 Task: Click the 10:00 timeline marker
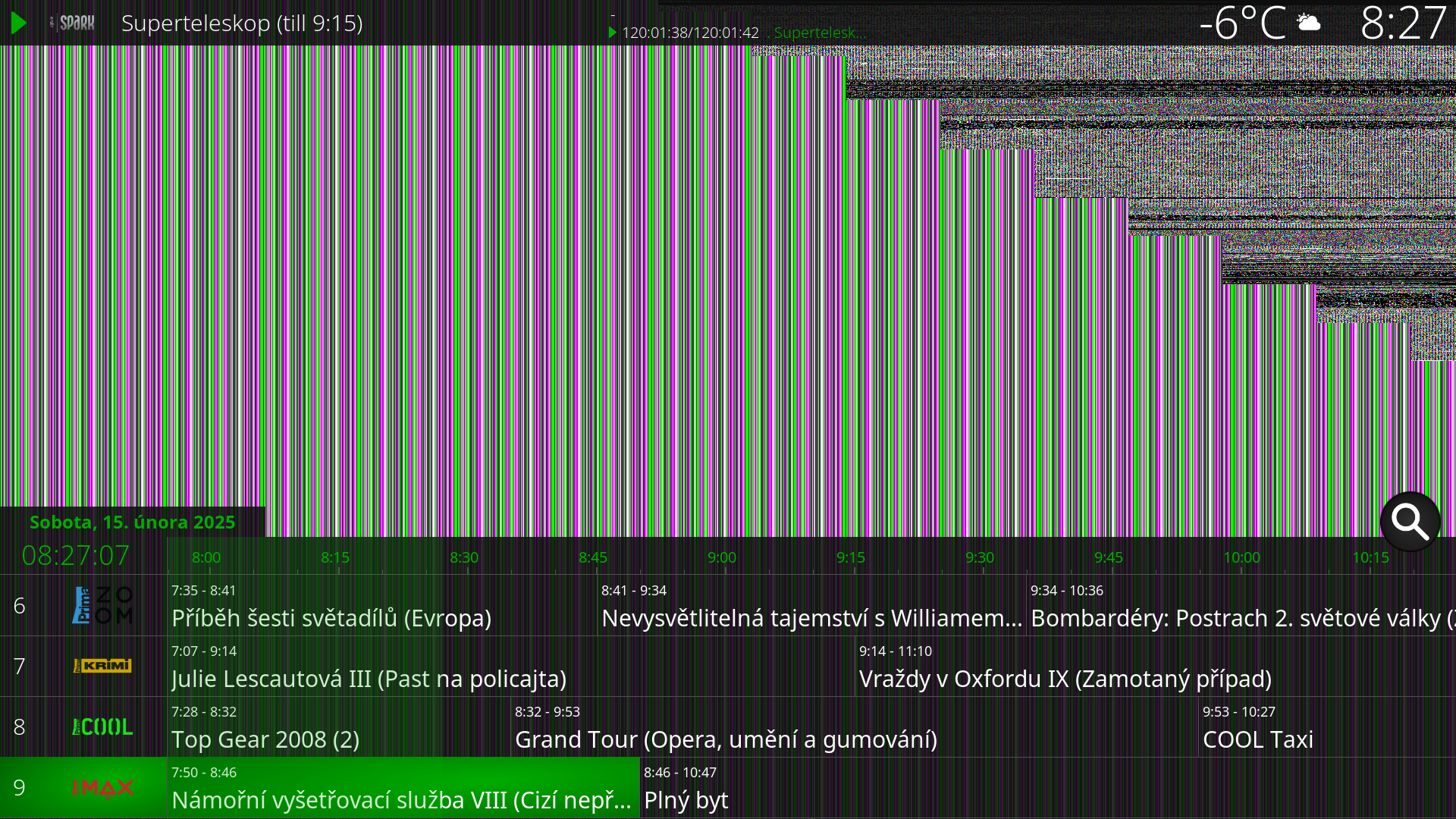point(1241,557)
